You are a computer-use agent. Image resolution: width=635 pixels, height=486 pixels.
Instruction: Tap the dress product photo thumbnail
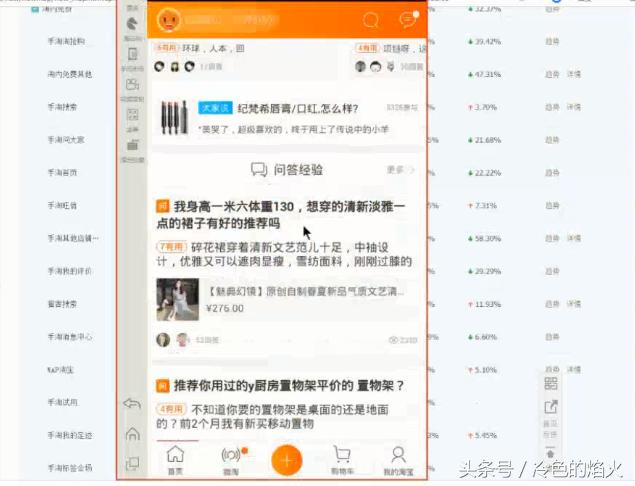[x=178, y=299]
